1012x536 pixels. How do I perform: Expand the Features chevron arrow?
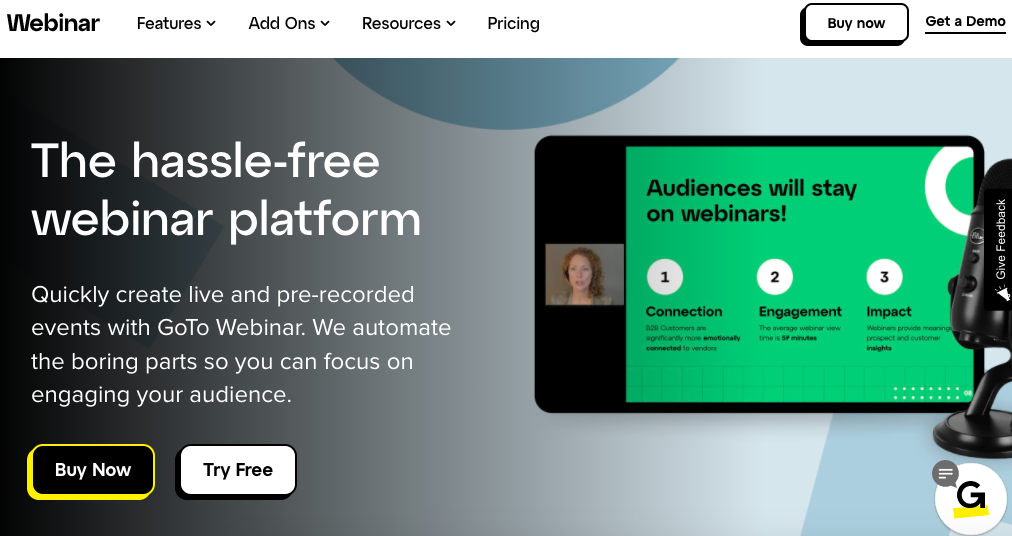coord(210,24)
